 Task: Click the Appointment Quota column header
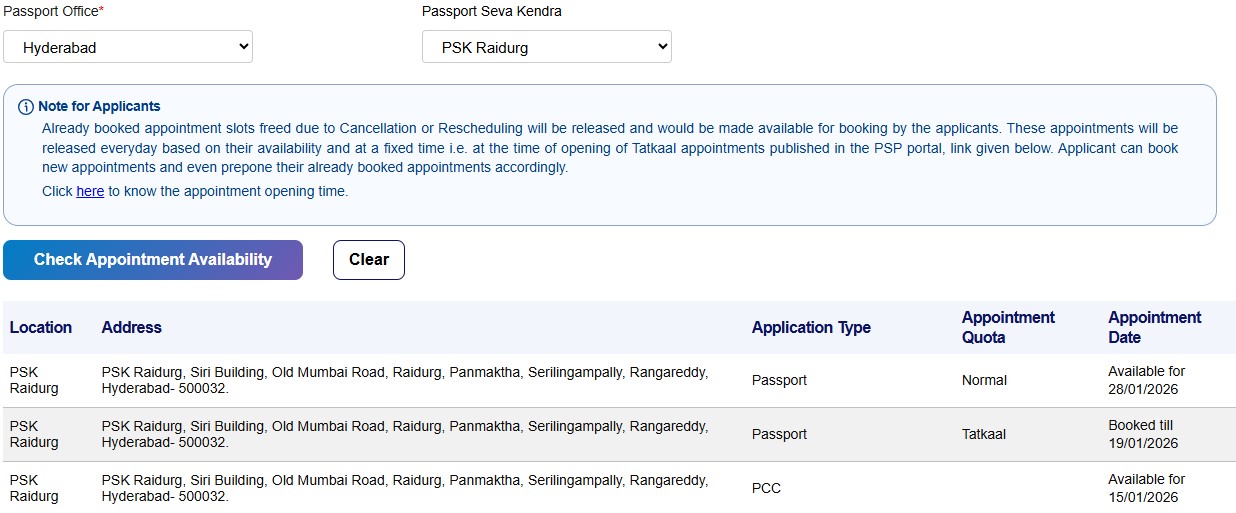coord(1008,327)
